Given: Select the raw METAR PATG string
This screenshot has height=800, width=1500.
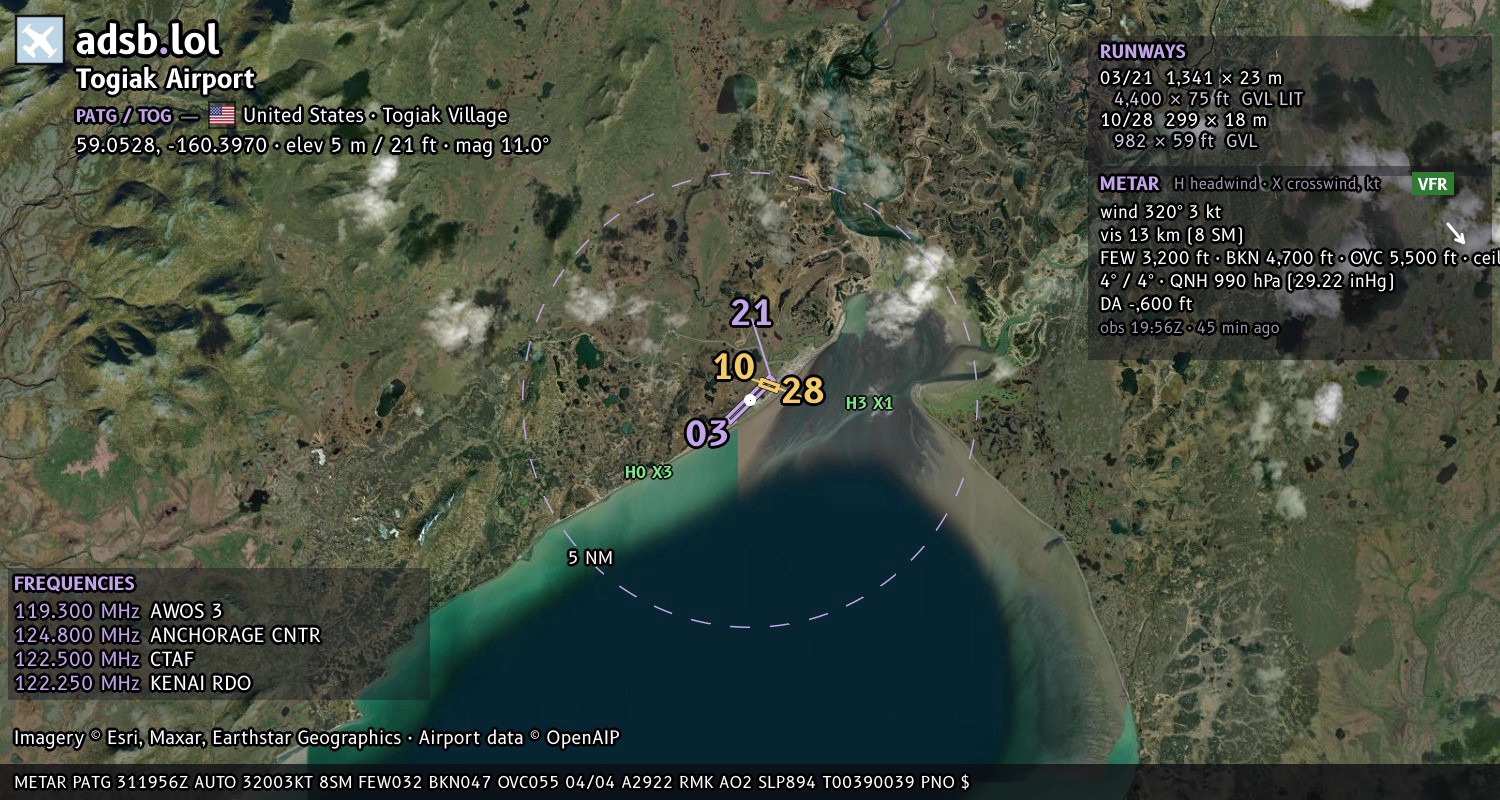Looking at the screenshot, I should (x=492, y=782).
